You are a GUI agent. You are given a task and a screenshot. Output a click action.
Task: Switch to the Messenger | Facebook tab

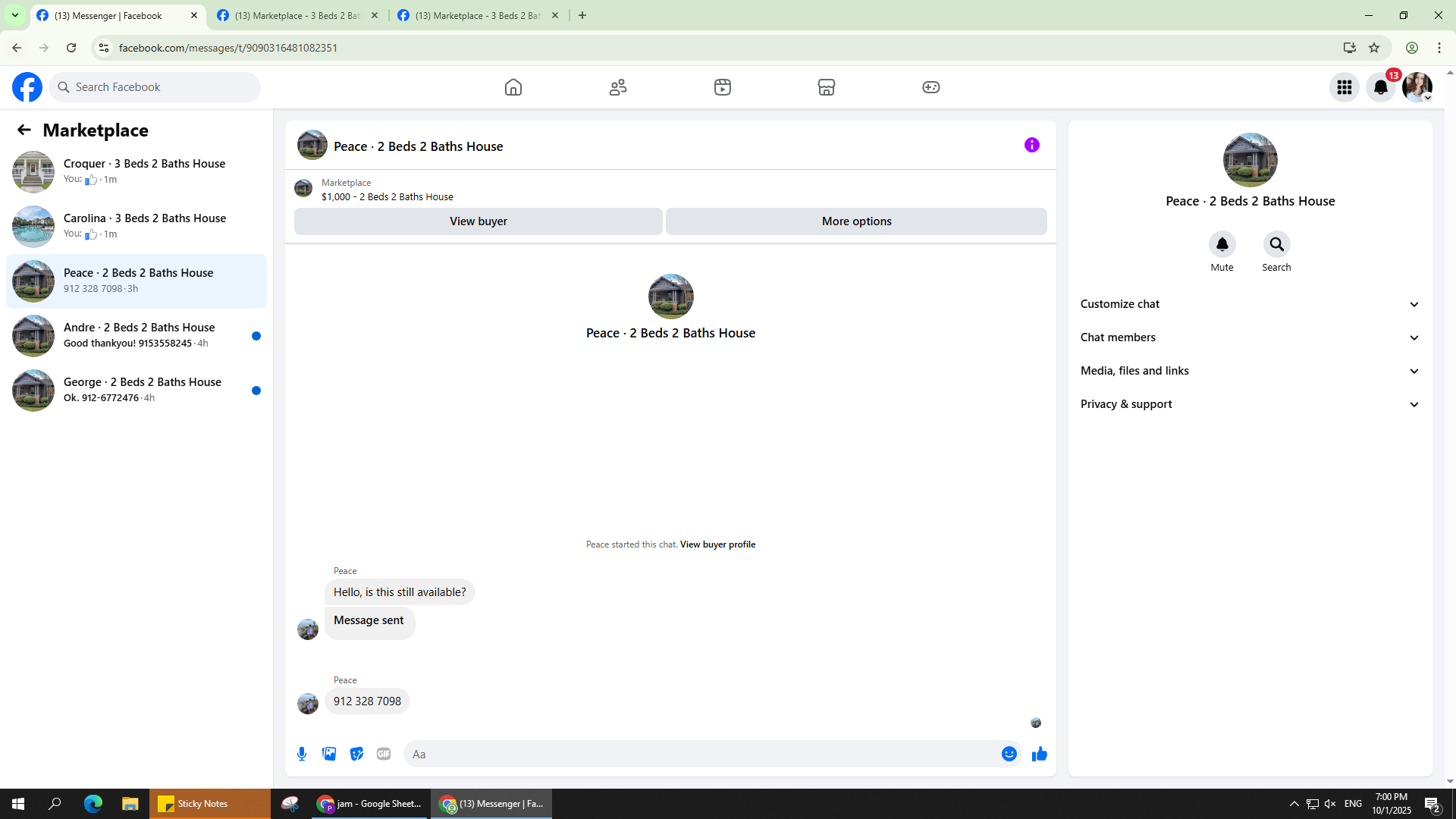118,16
